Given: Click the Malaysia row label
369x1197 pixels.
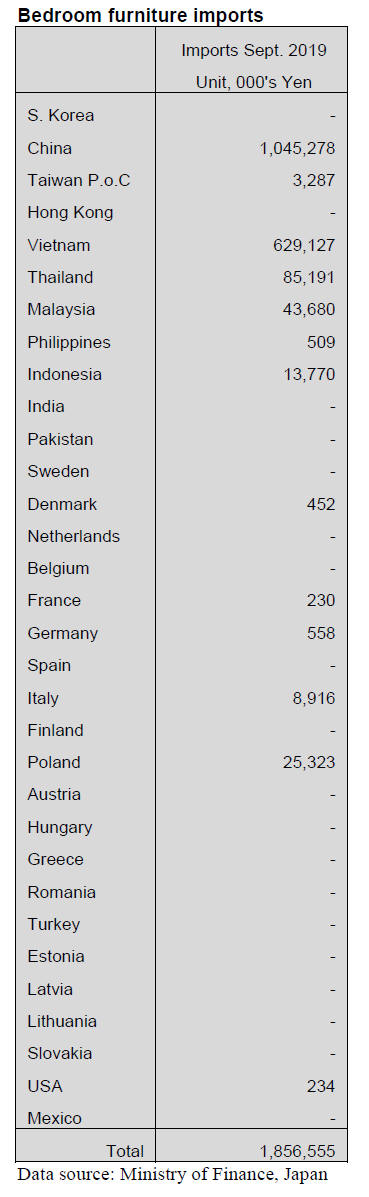Looking at the screenshot, I should tap(61, 309).
